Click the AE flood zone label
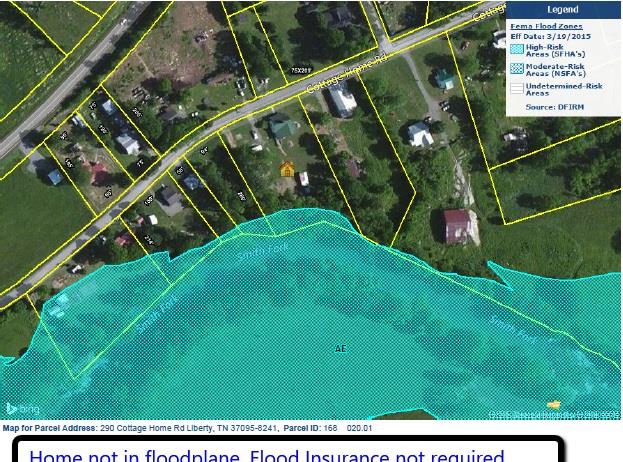 coord(341,348)
